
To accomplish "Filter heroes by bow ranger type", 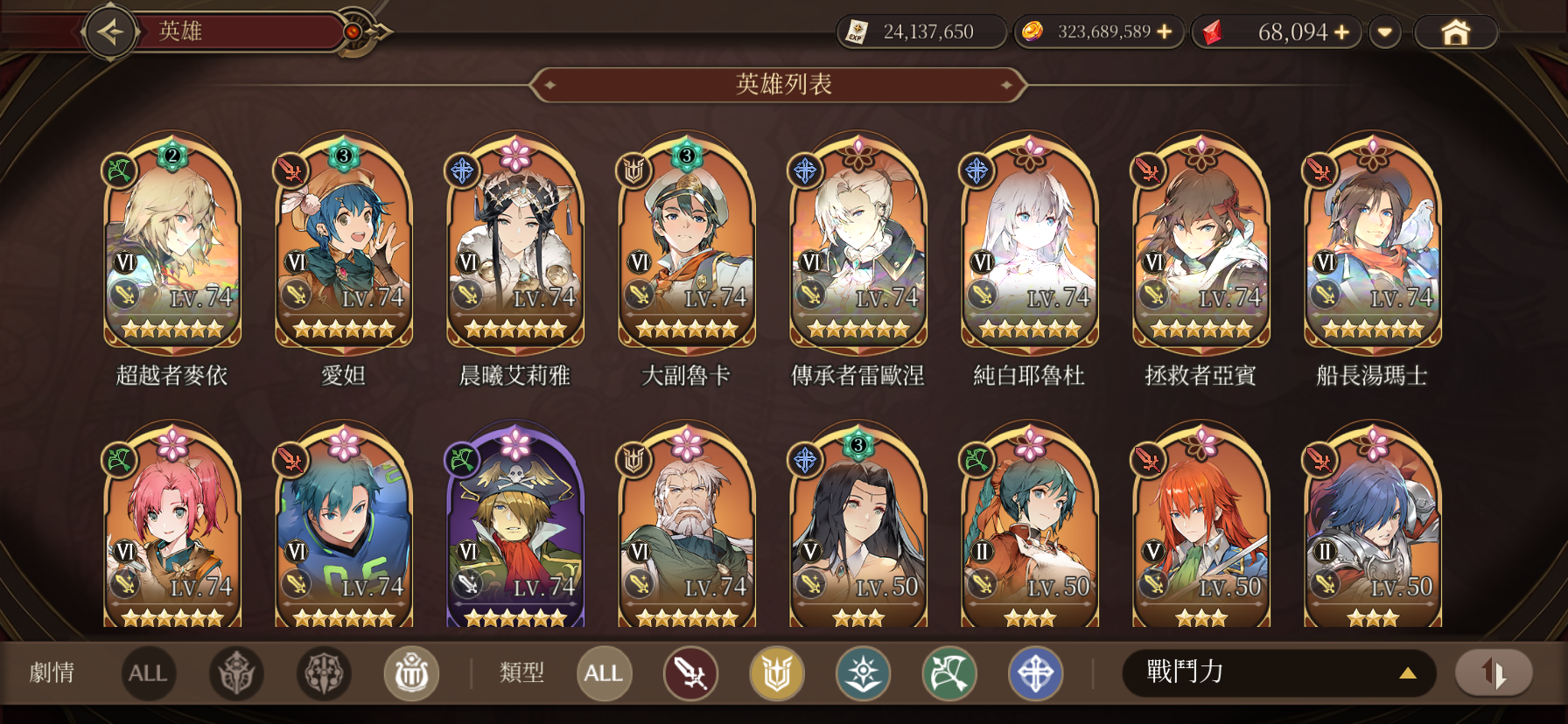I will coord(949,673).
